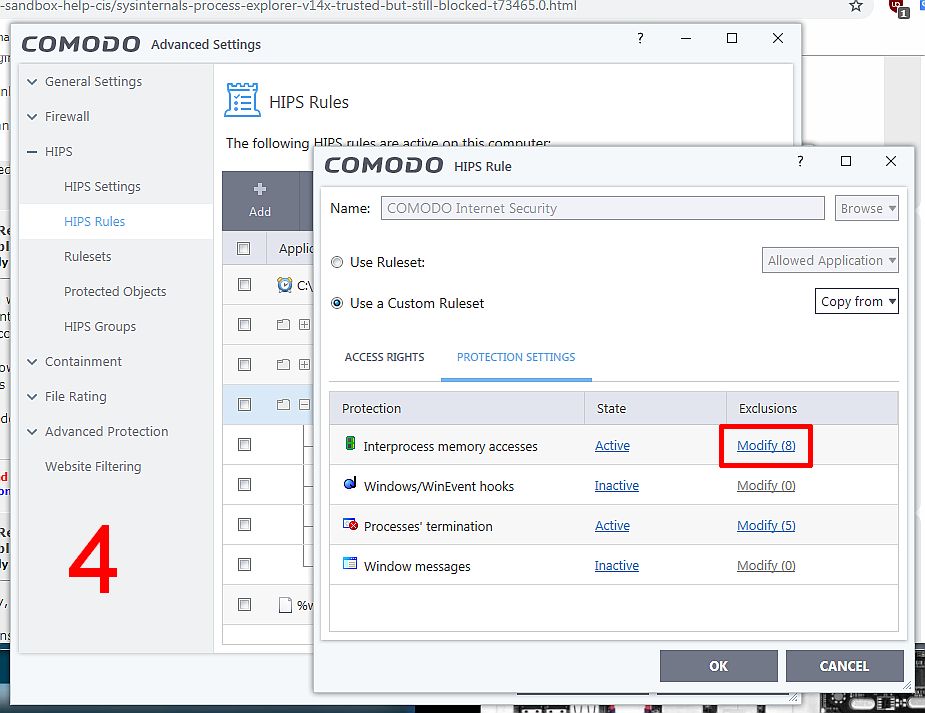
Task: Click the help question mark in HIPS Rule dialog
Action: coord(800,161)
